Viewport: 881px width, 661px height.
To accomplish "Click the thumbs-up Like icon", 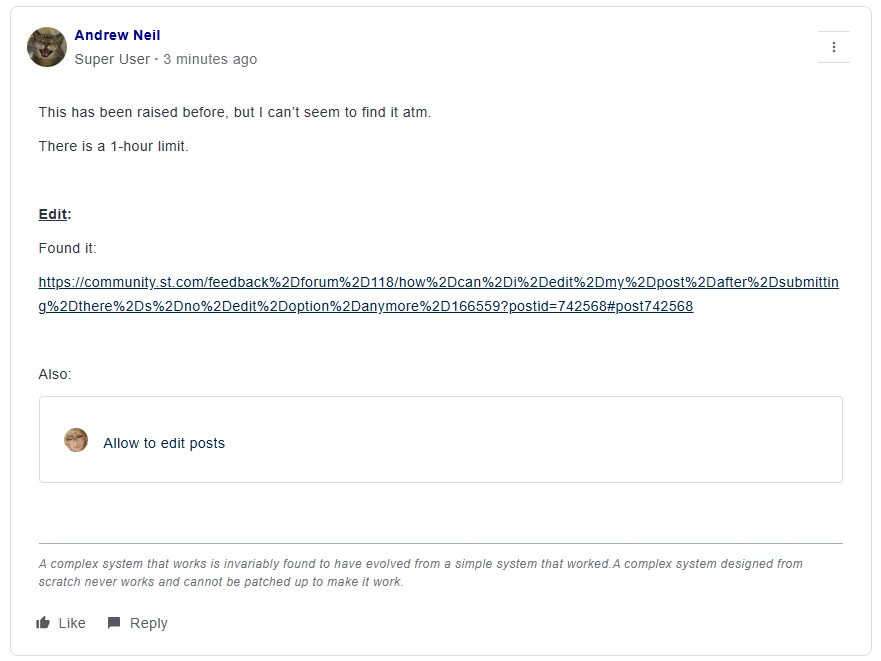I will pos(43,623).
